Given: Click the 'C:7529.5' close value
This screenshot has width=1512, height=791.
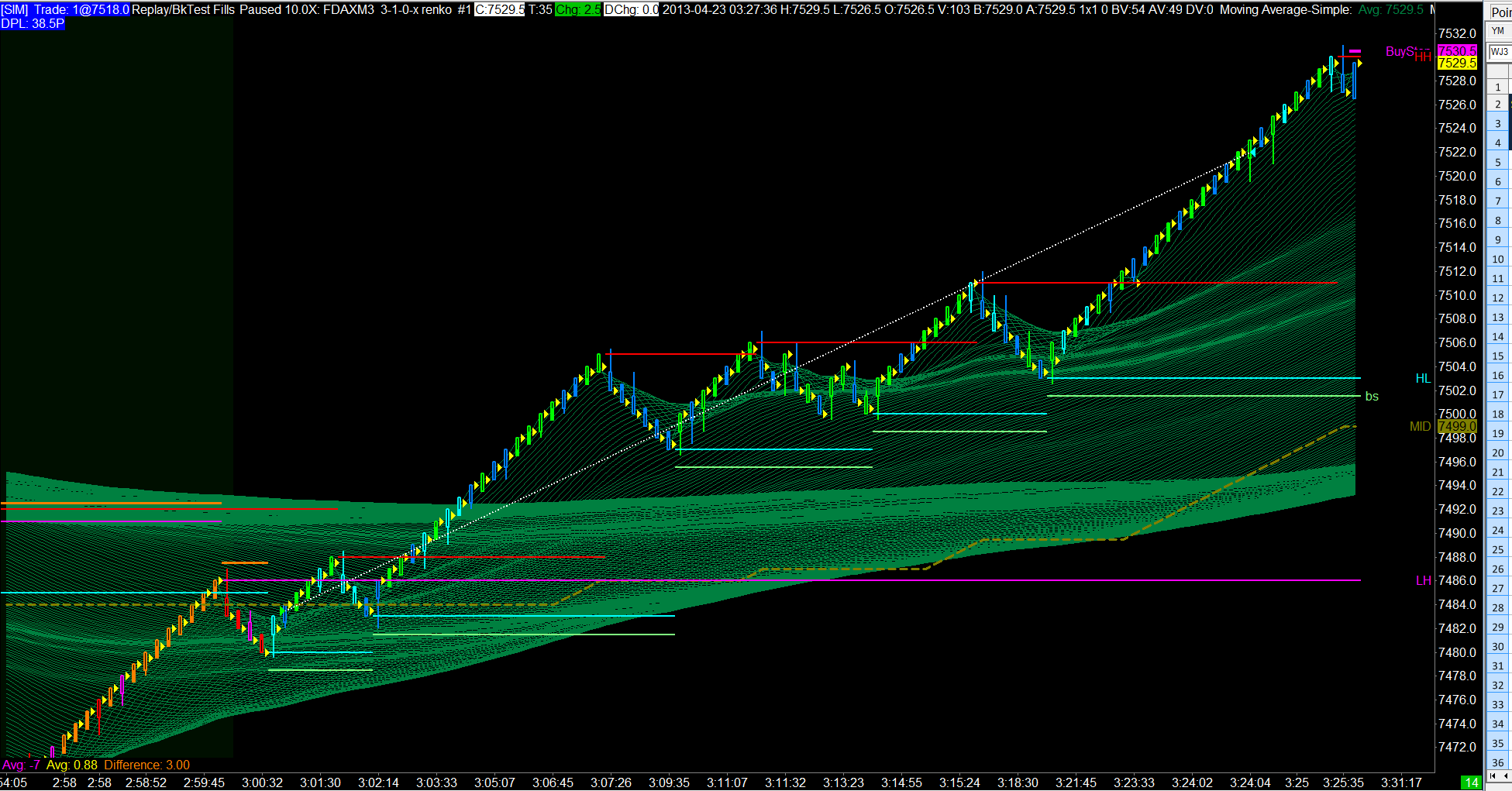Looking at the screenshot, I should 500,10.
